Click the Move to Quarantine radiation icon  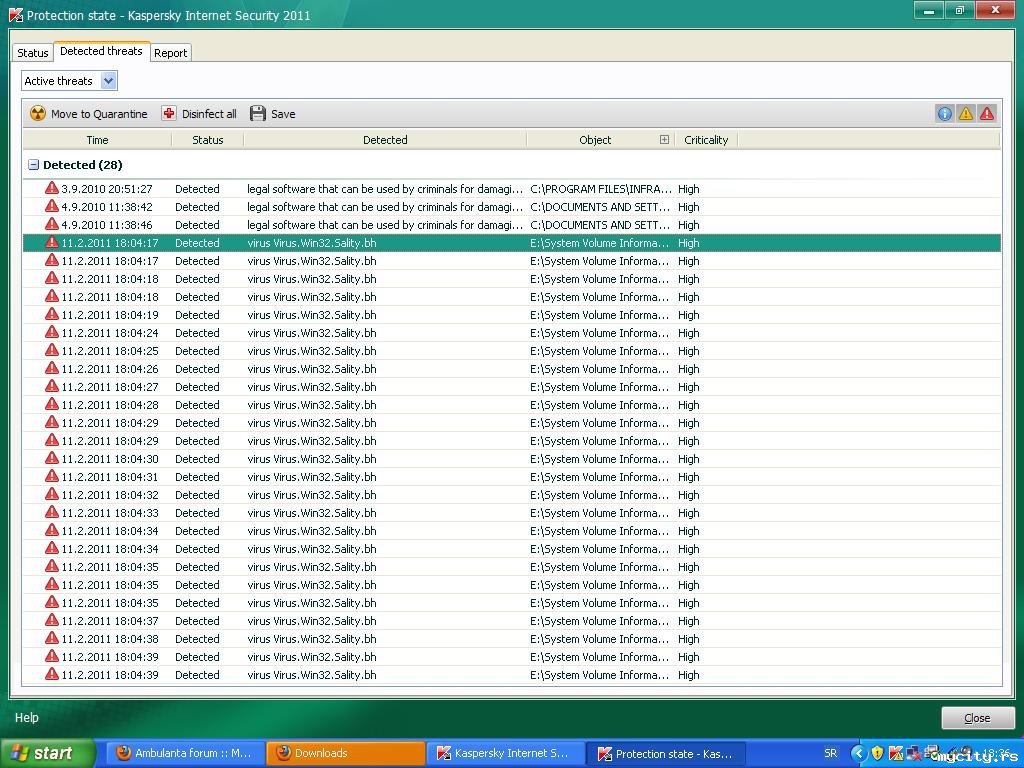[x=38, y=114]
